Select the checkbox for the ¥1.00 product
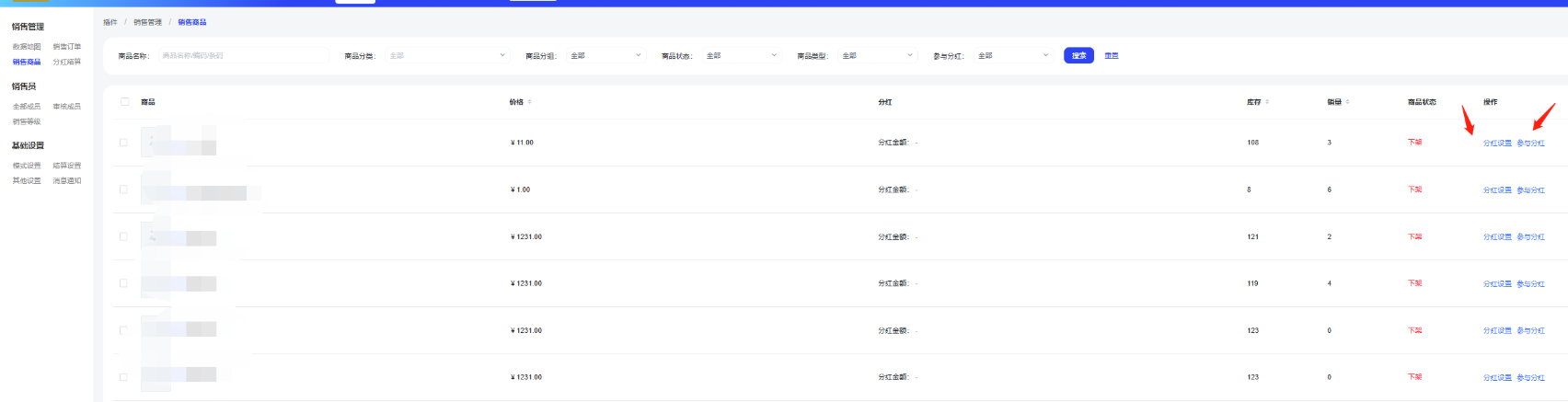This screenshot has height=402, width=1568. click(123, 190)
